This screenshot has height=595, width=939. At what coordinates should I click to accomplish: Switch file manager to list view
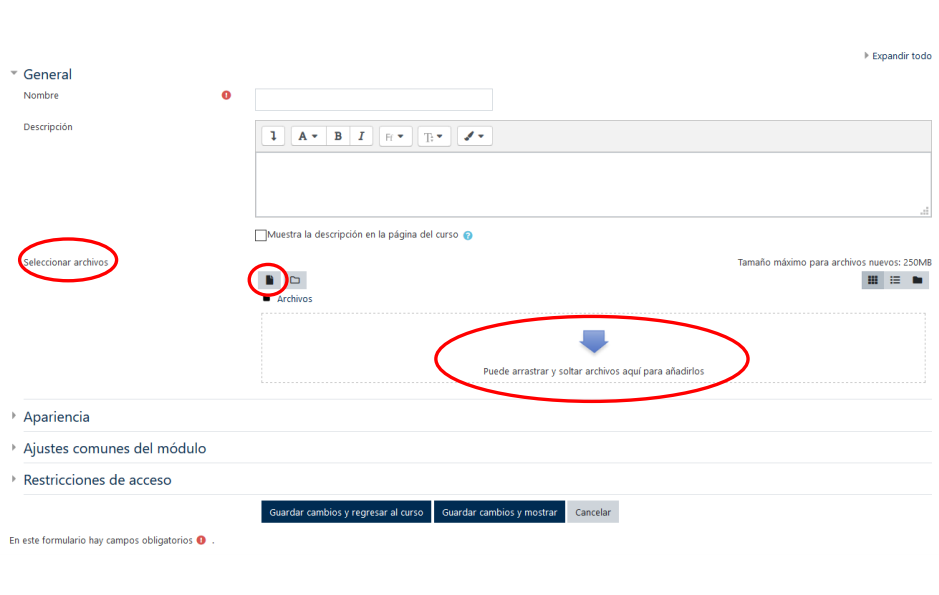click(895, 280)
